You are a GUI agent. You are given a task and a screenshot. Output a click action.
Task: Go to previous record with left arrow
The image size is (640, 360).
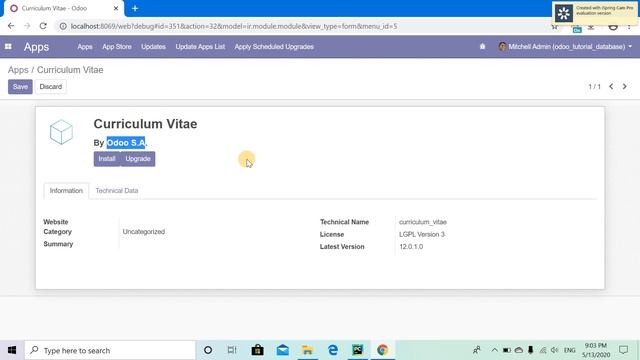click(611, 87)
